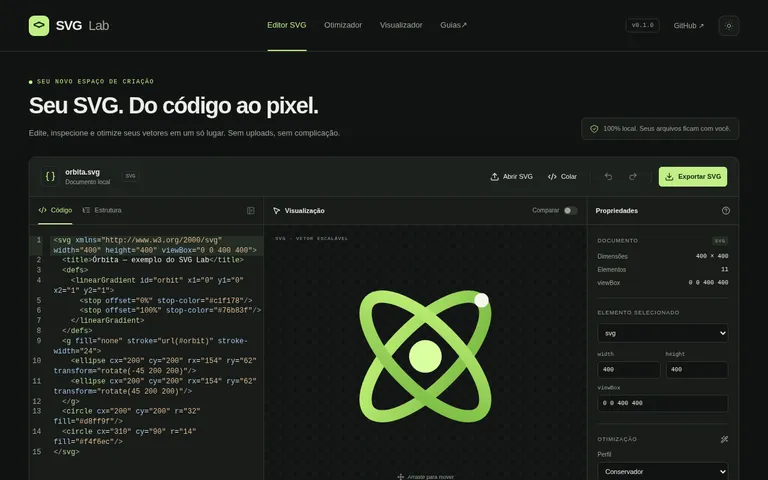Click the Abrir SVG button
Screen dimensions: 768x480
[511, 176]
